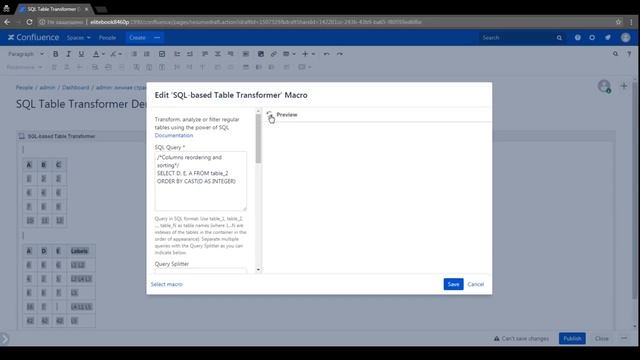Click the align left icon
The height and width of the screenshot is (360, 640).
(x=205, y=54)
